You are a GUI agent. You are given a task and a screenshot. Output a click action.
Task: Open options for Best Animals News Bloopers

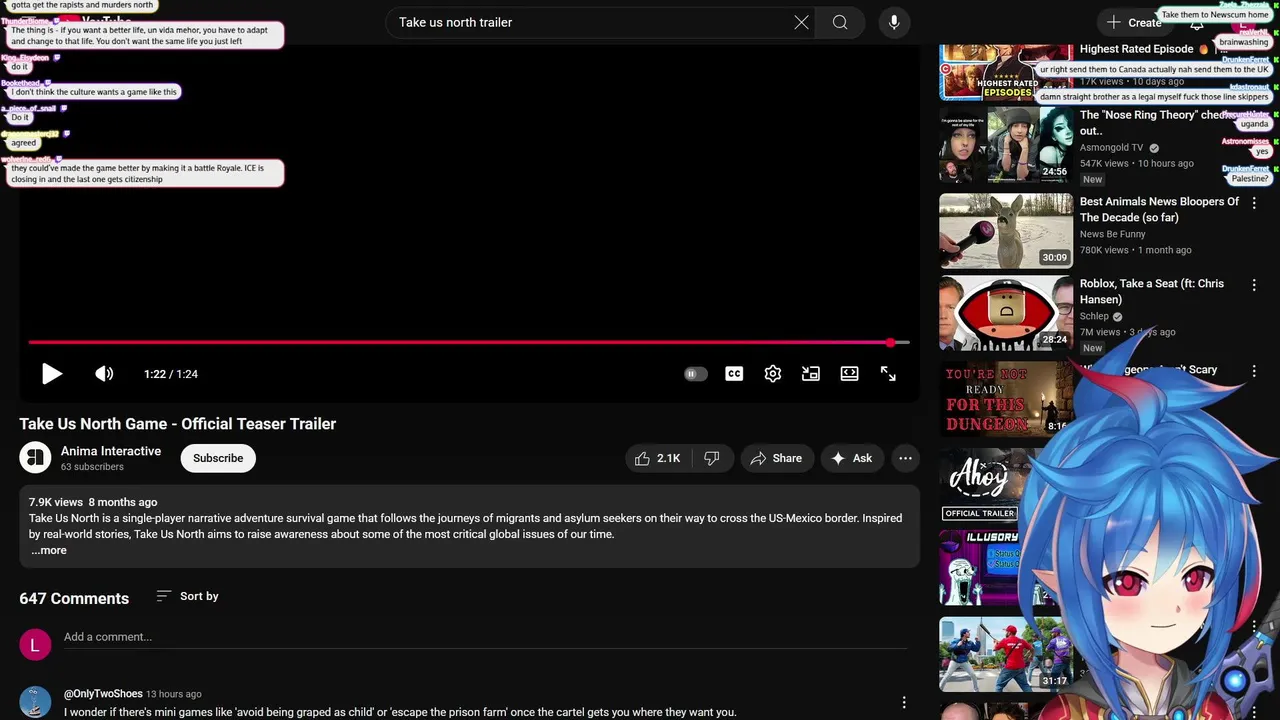(1254, 203)
